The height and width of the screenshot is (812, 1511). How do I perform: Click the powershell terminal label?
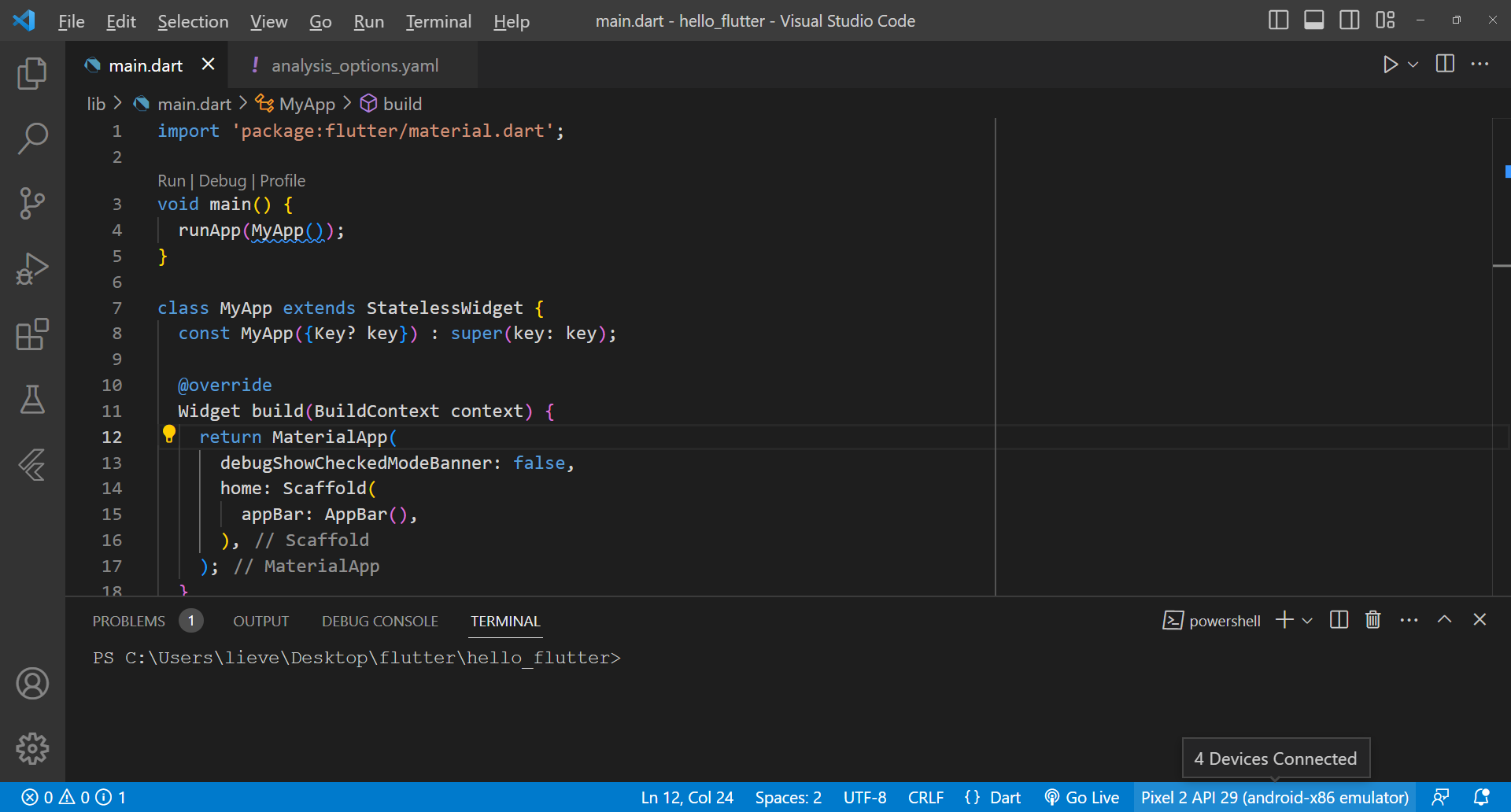pos(1212,621)
